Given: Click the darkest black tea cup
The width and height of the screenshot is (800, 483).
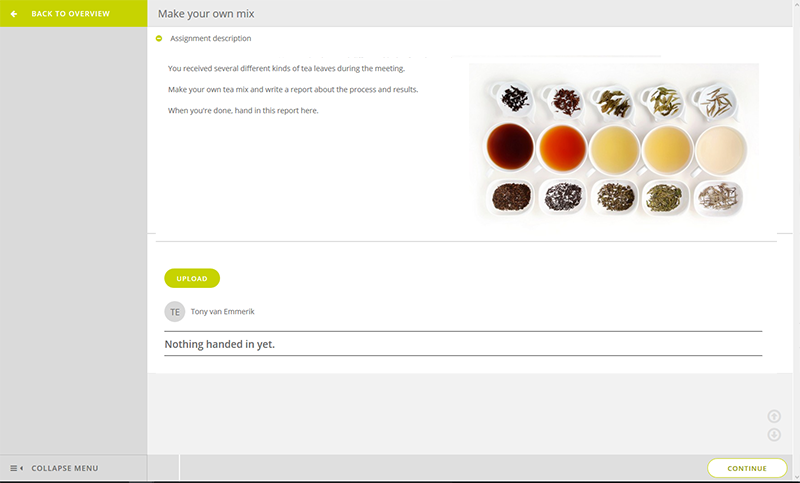Looking at the screenshot, I should click(x=510, y=146).
